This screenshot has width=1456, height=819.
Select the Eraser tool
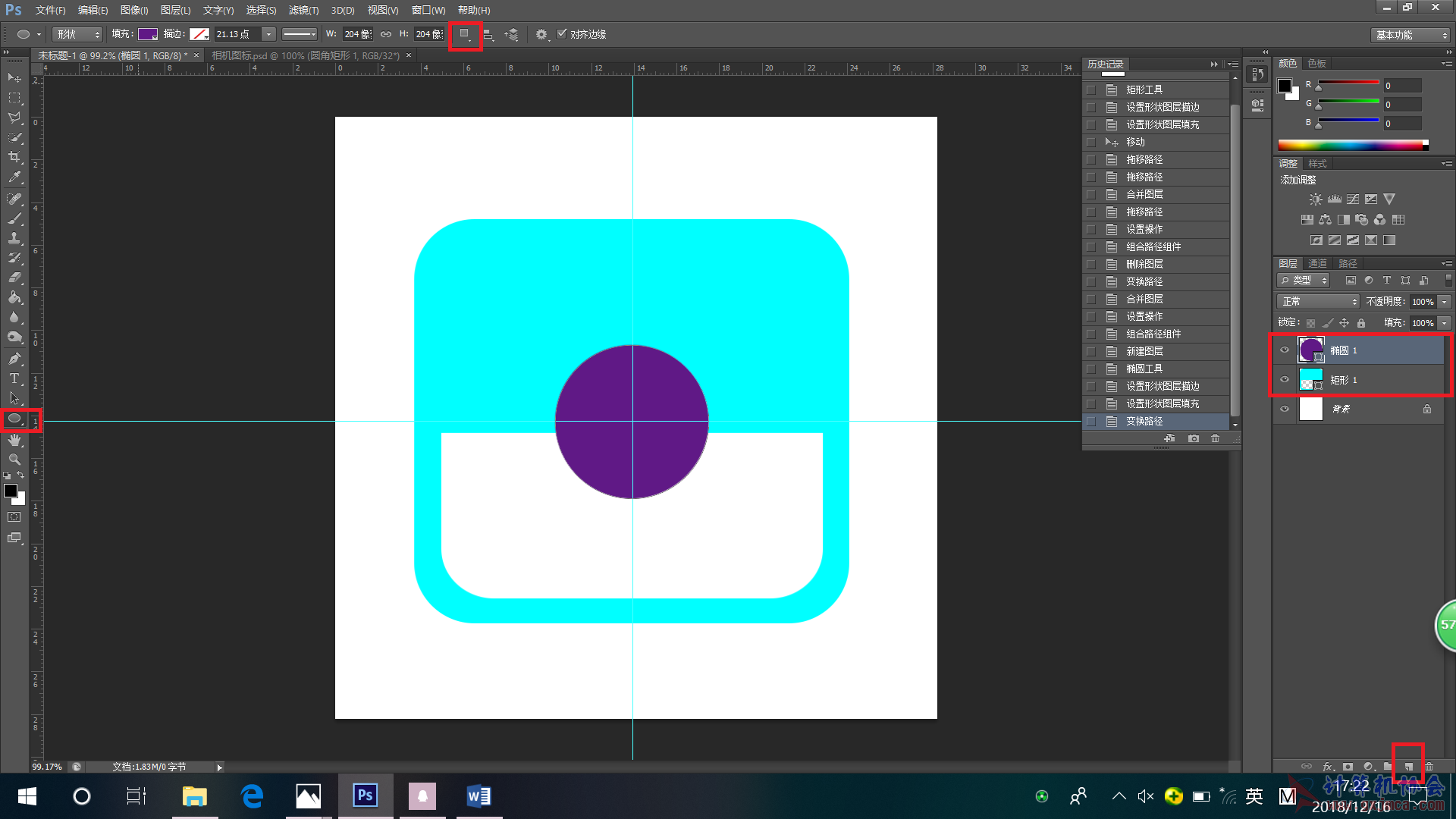coord(14,278)
